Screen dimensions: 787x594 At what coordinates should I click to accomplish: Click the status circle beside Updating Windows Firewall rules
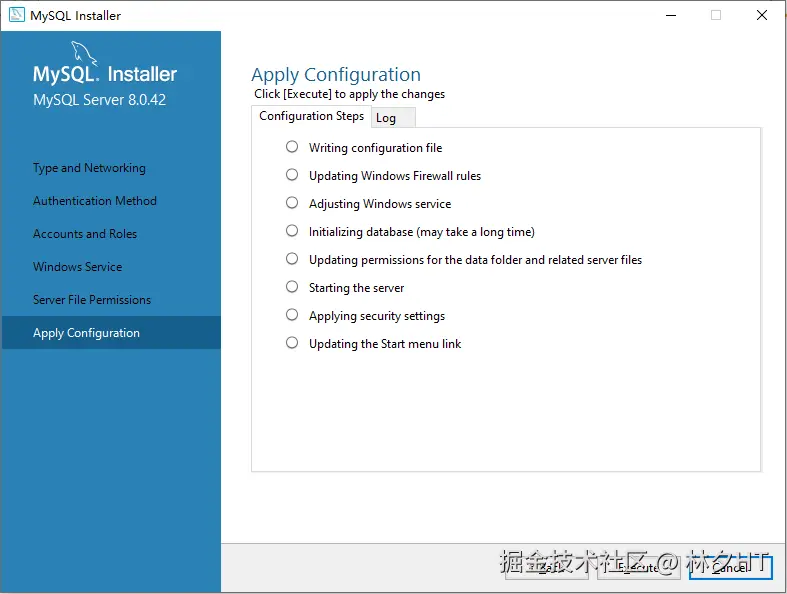click(x=292, y=175)
